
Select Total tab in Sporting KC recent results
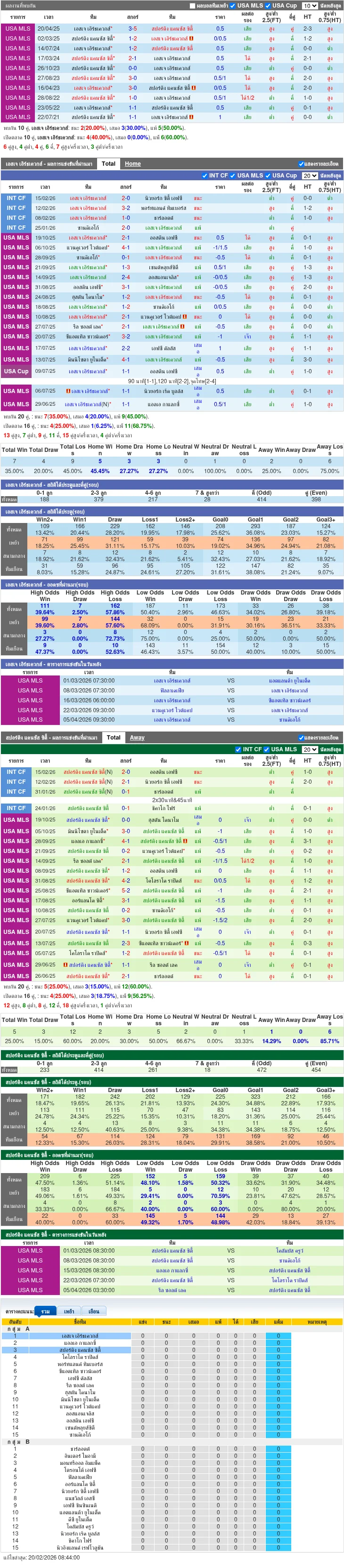pyautogui.click(x=113, y=738)
